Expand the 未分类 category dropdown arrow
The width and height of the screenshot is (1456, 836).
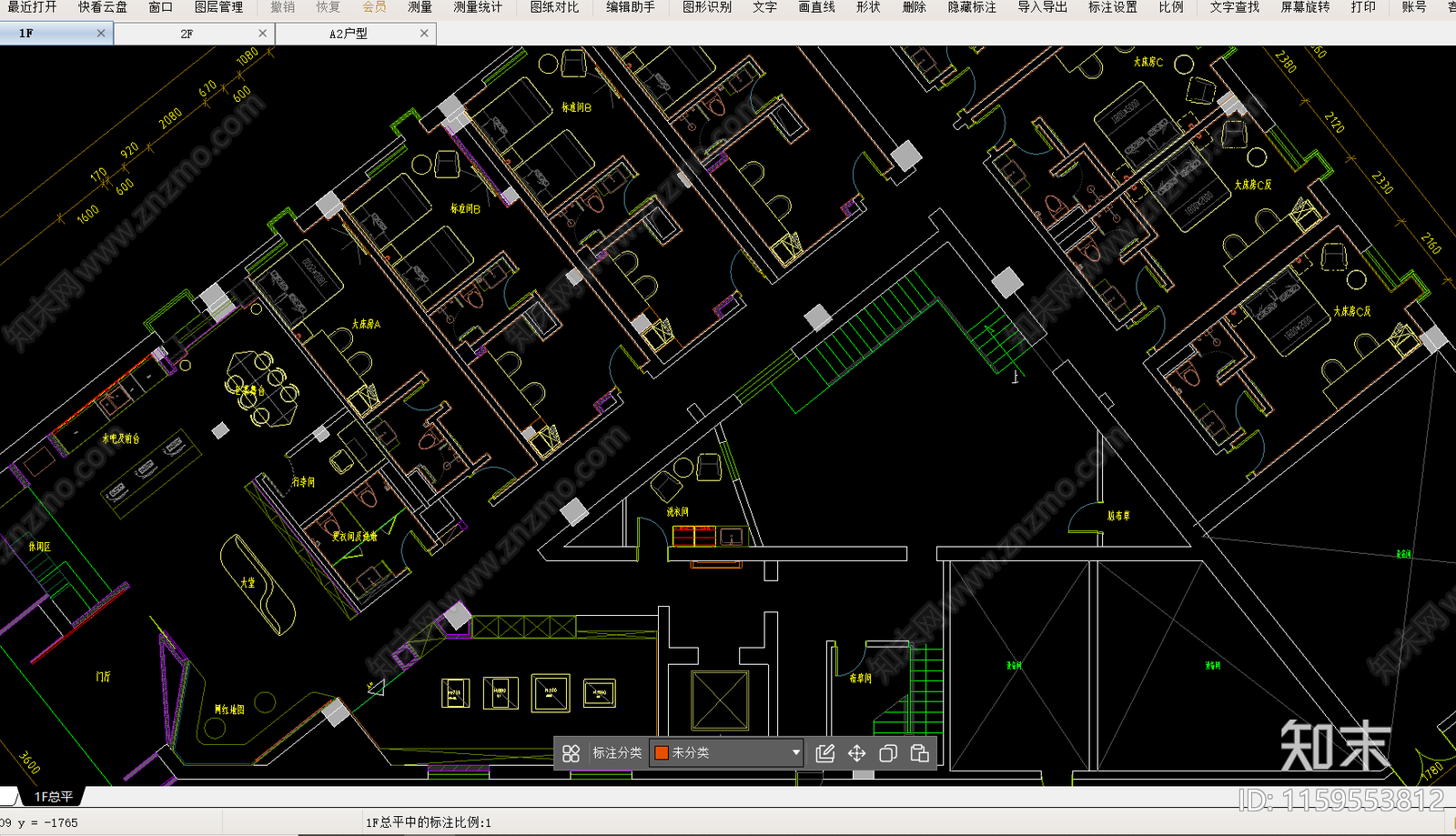[795, 753]
